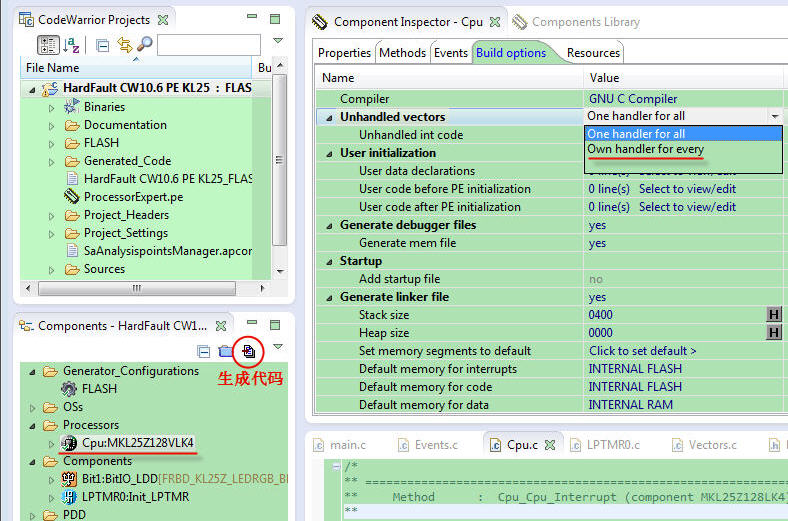This screenshot has height=521, width=788.
Task: Open the Components Library view tab
Action: (x=576, y=22)
